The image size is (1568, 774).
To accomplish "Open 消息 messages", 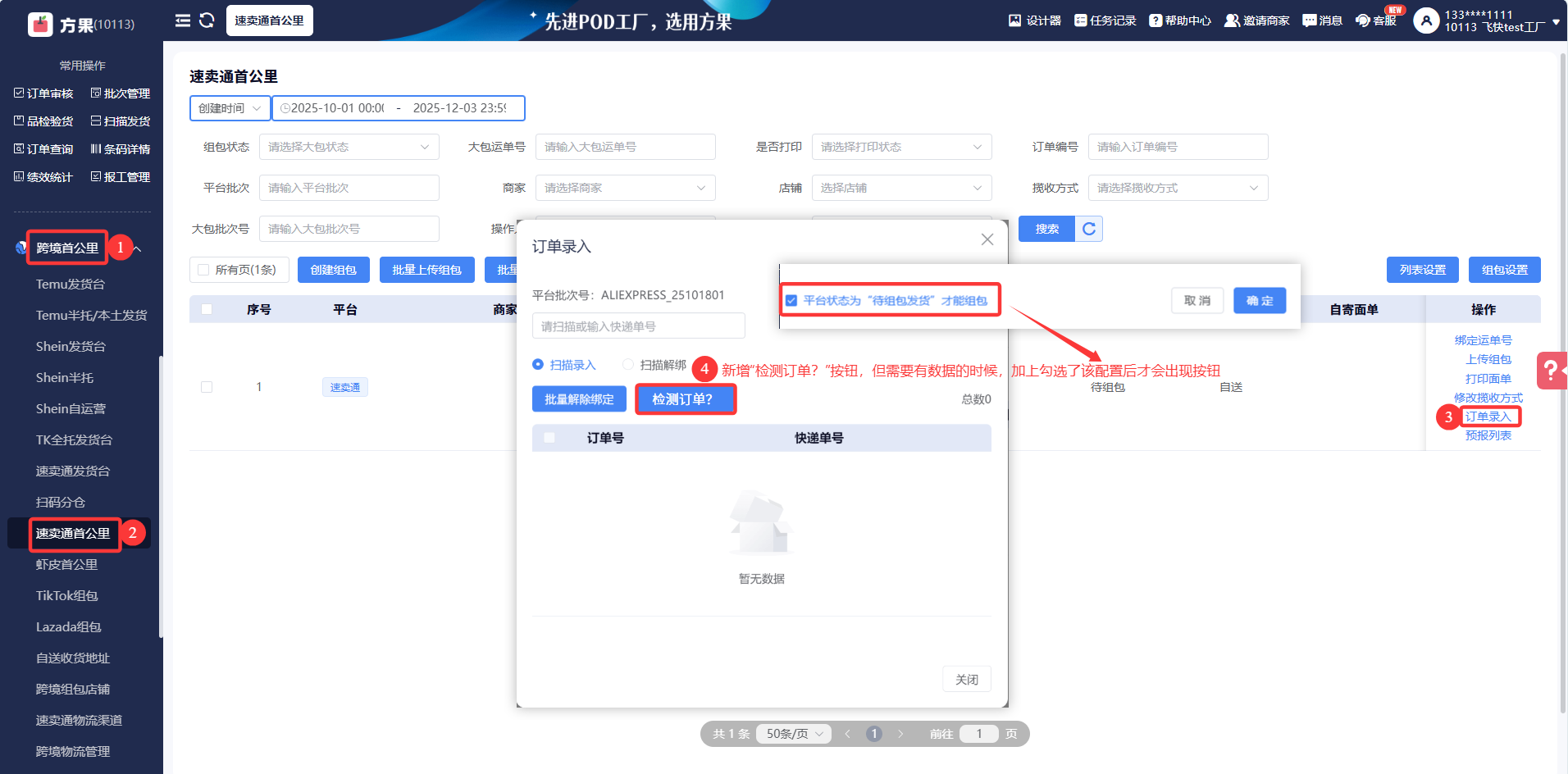I will pyautogui.click(x=1322, y=20).
